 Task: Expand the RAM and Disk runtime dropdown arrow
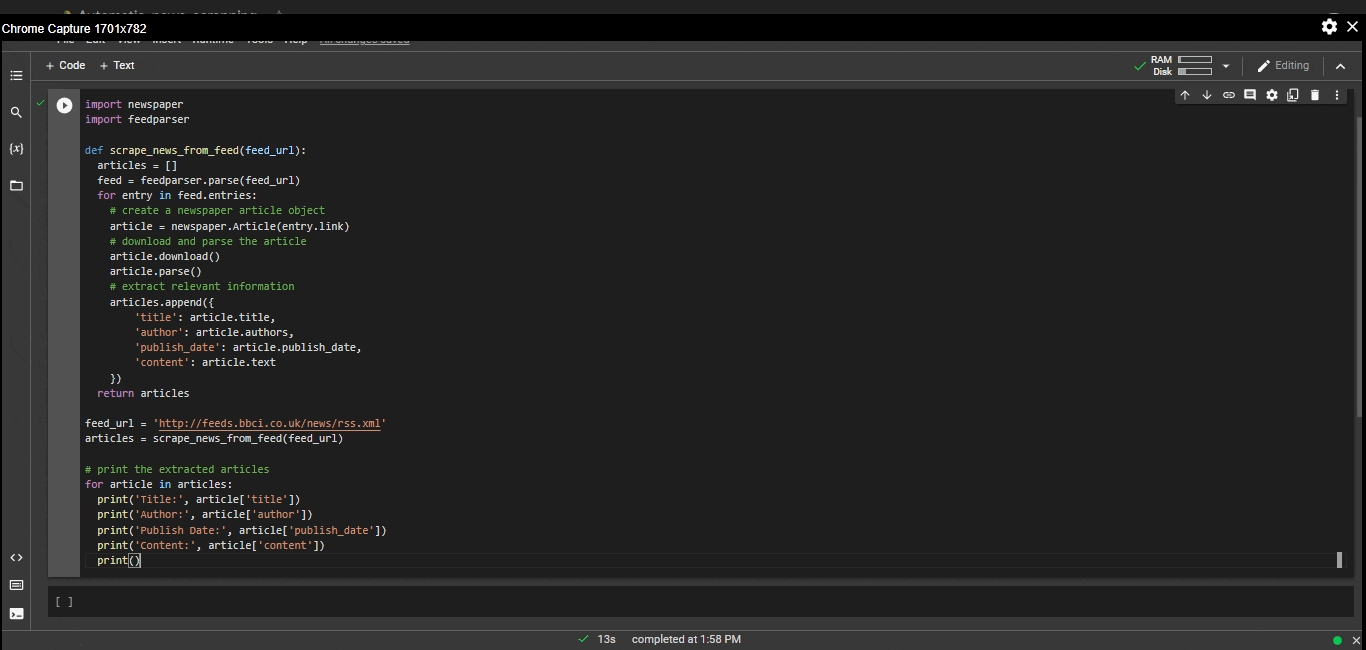1226,66
